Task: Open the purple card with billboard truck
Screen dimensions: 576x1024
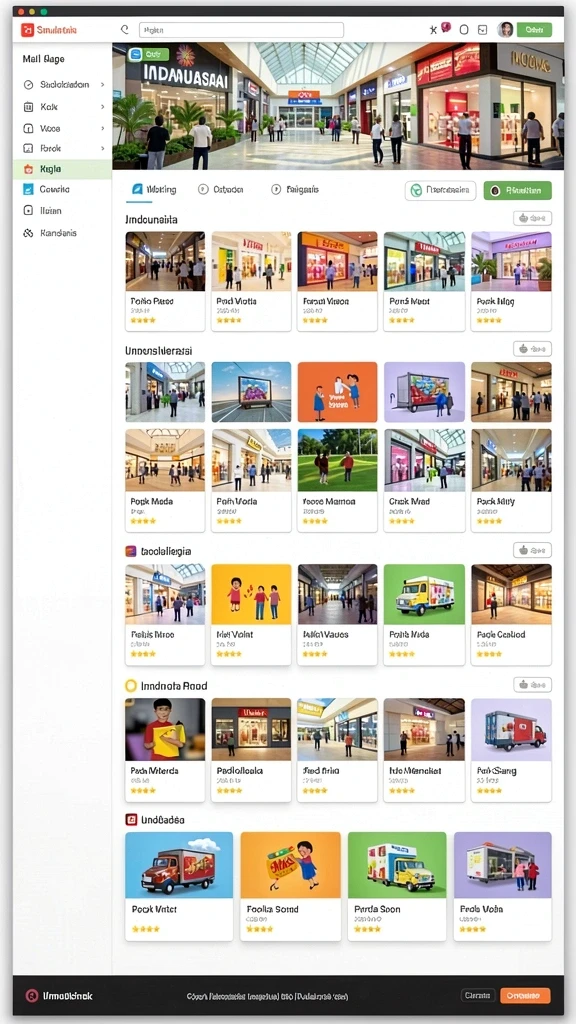Action: click(424, 392)
